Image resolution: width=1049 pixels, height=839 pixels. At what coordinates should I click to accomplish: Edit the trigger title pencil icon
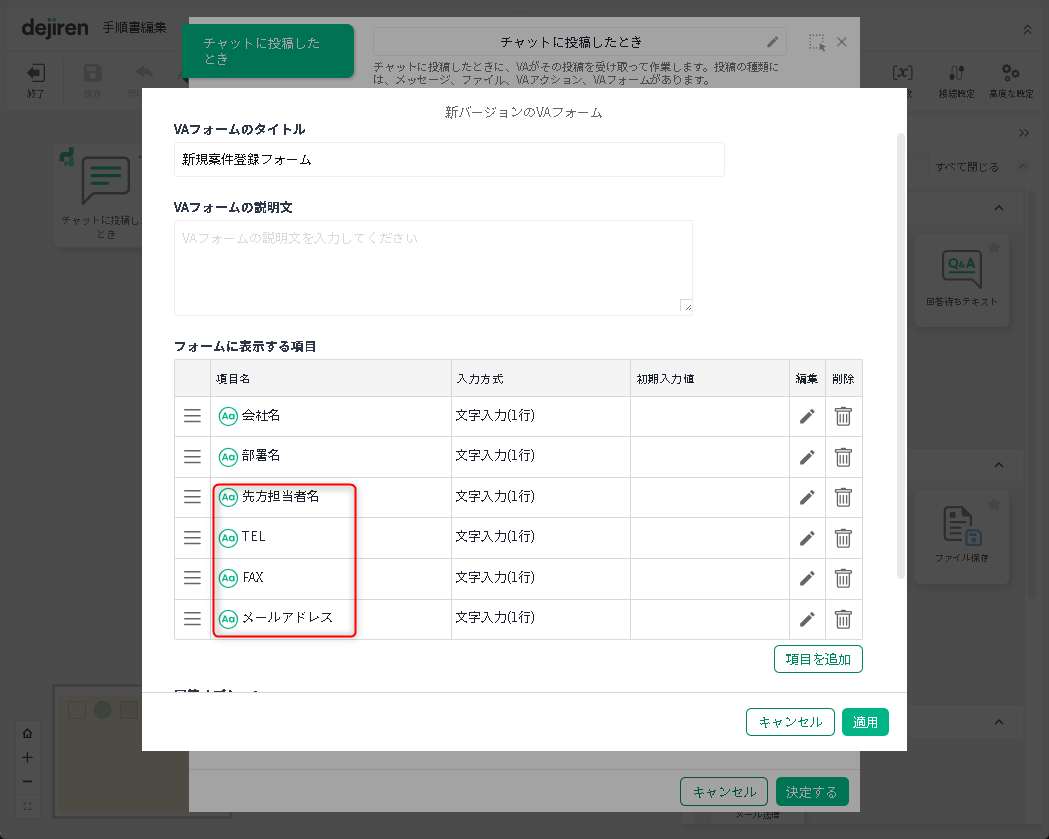pyautogui.click(x=772, y=42)
